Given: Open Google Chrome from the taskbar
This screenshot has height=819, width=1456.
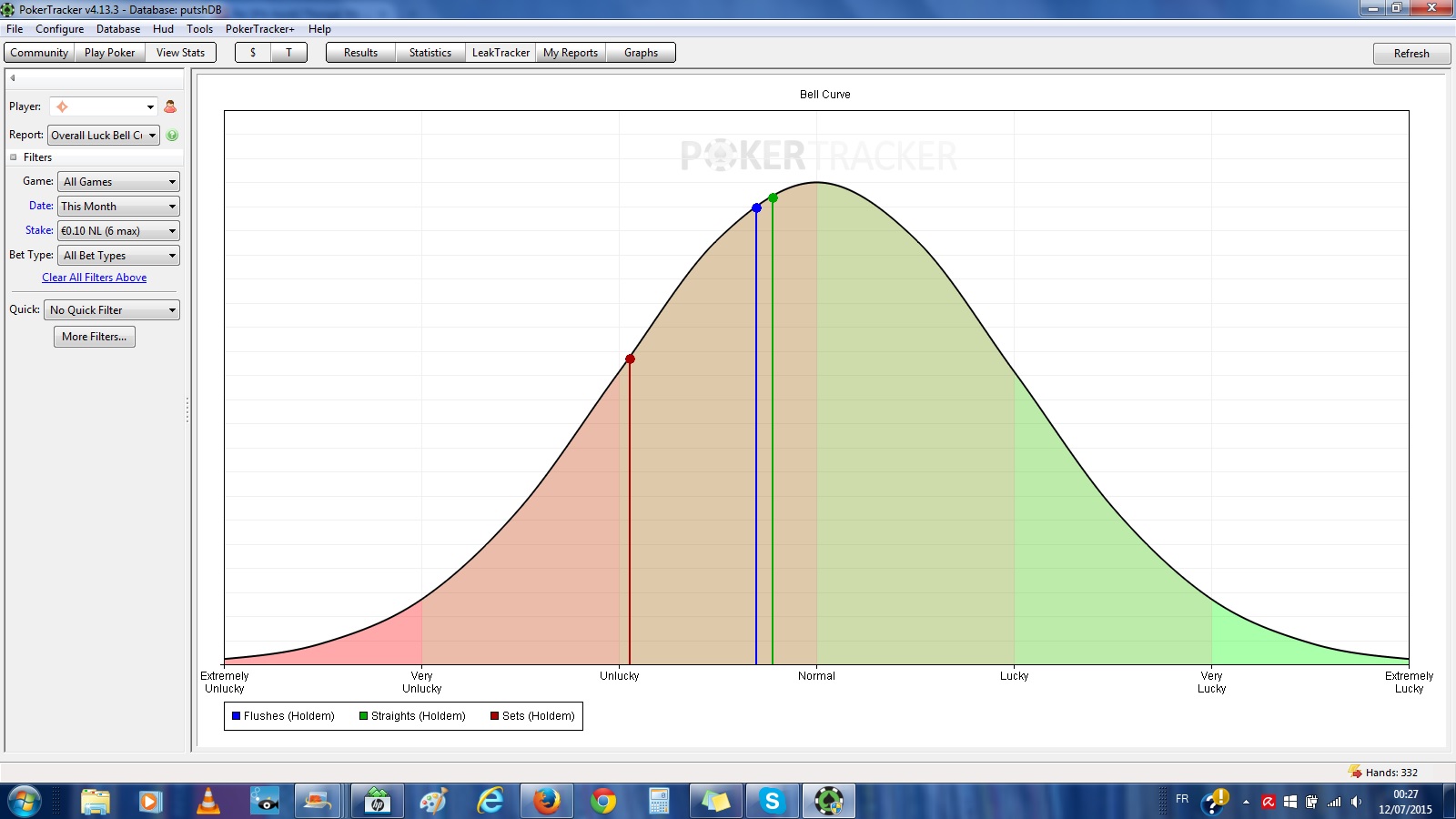Looking at the screenshot, I should pos(602,802).
